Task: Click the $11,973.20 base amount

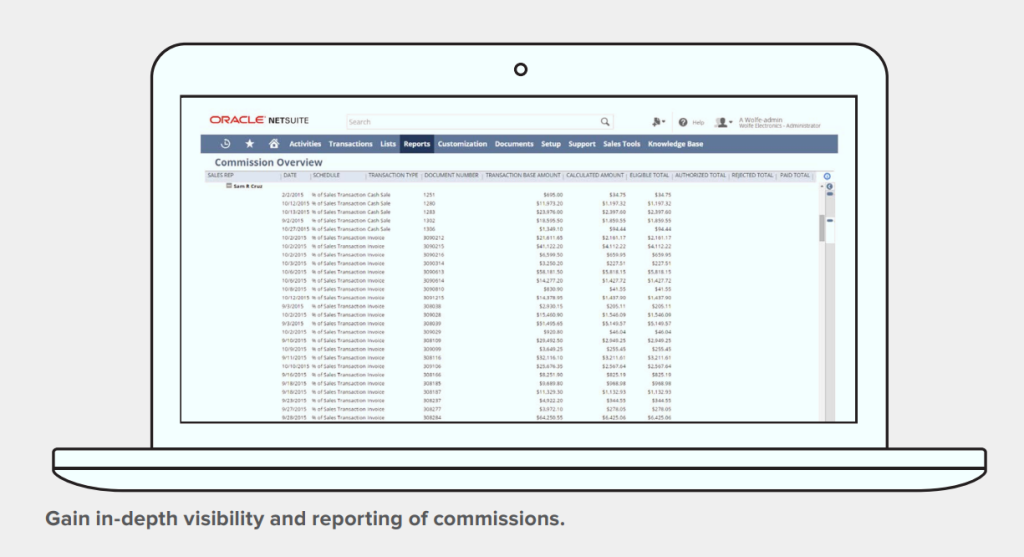Action: pyautogui.click(x=550, y=203)
